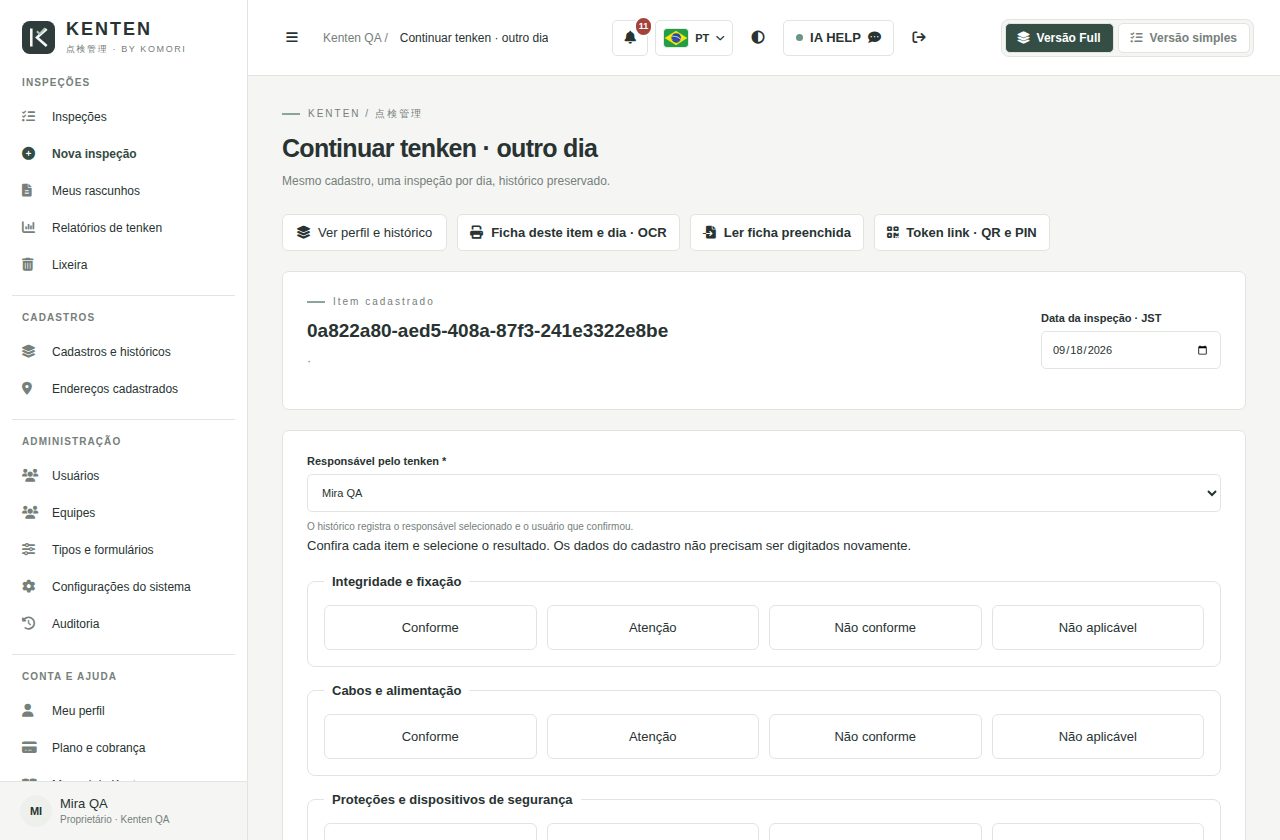Open Mira QA user profile footer
This screenshot has height=840, width=1280.
pyautogui.click(x=123, y=811)
